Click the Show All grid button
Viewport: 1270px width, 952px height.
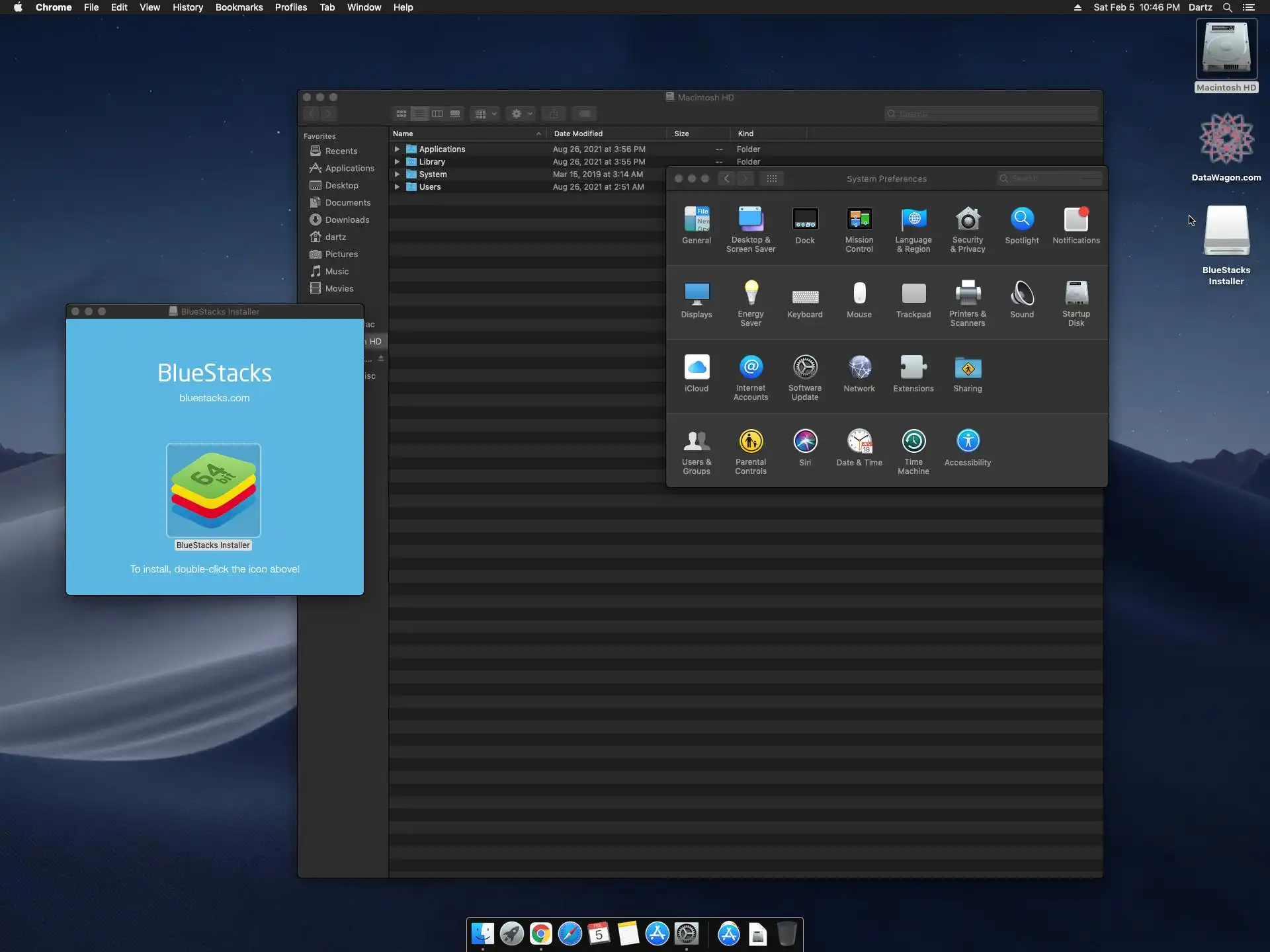[771, 178]
